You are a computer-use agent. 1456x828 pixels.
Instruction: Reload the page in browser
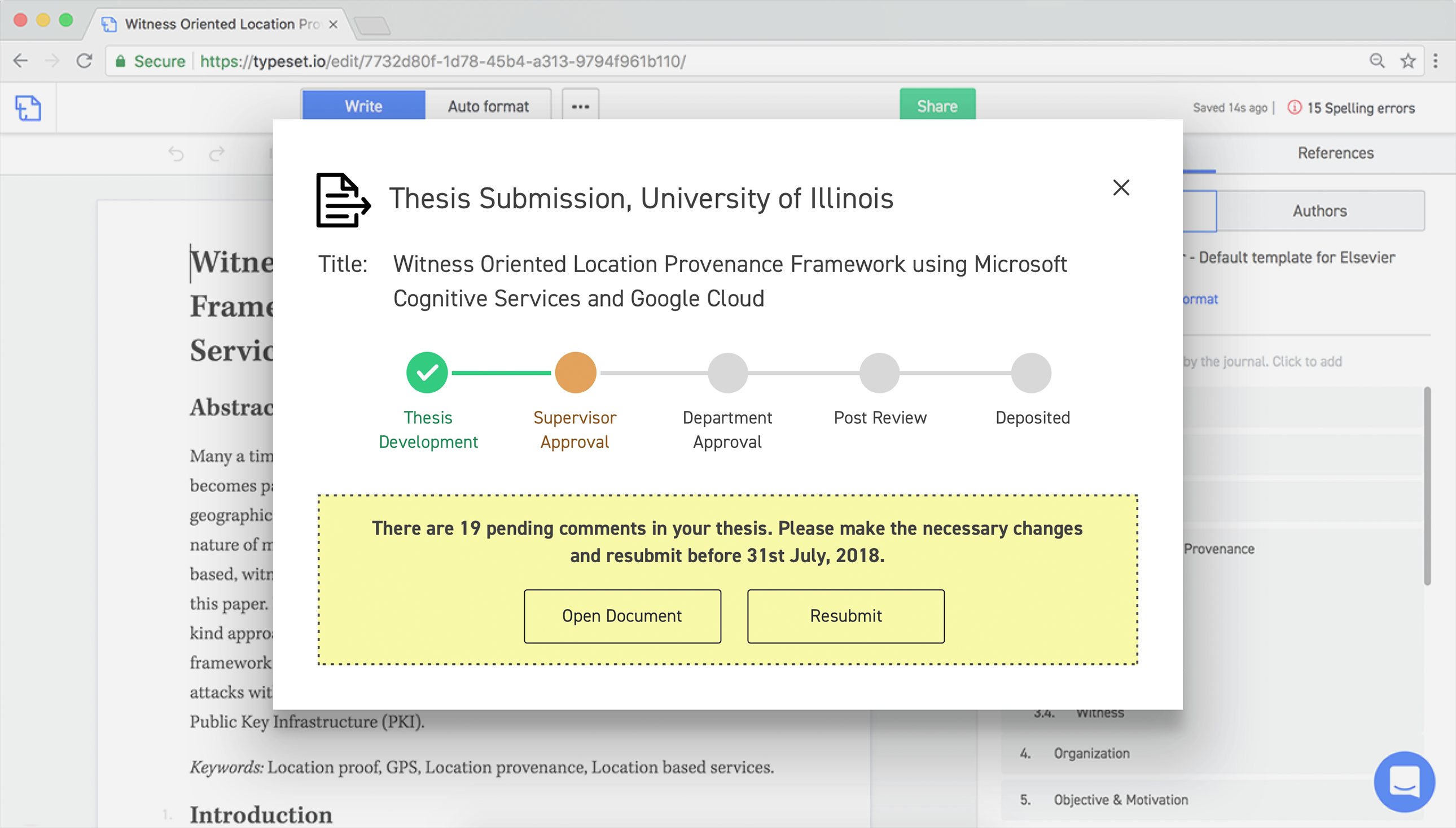pos(85,61)
